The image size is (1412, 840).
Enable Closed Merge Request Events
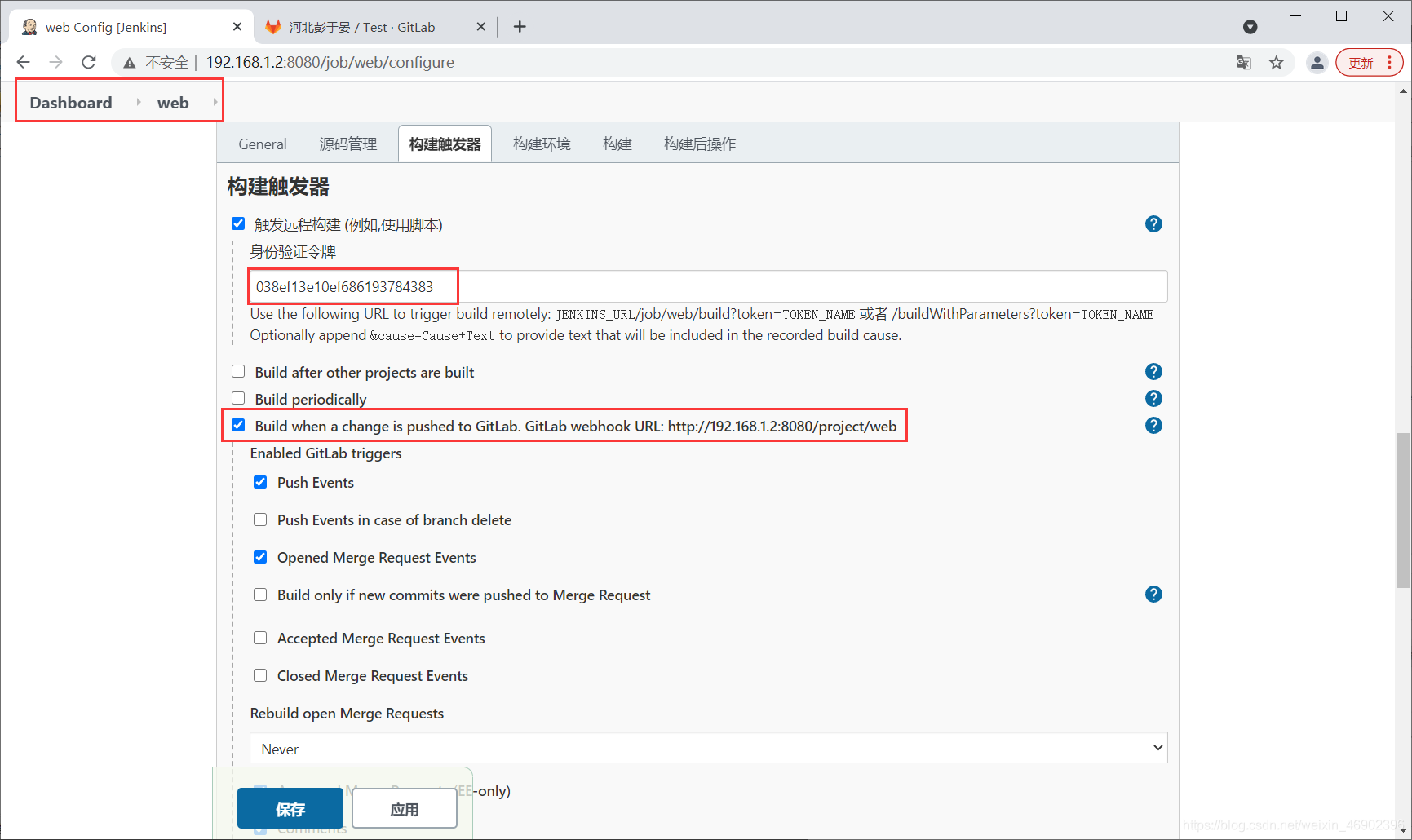click(260, 675)
